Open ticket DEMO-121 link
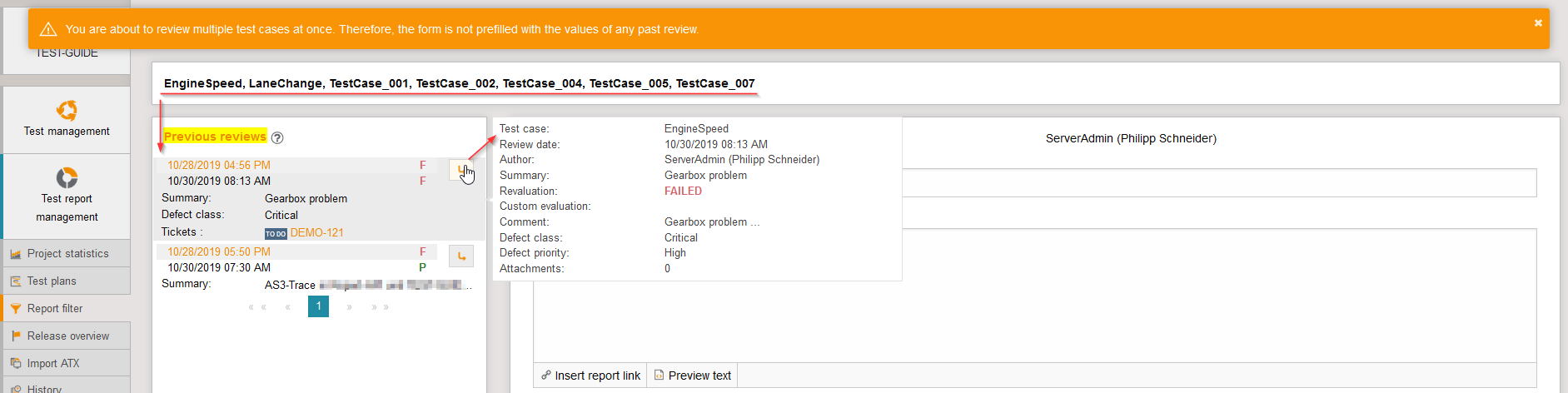Image resolution: width=1568 pixels, height=393 pixels. pos(316,233)
